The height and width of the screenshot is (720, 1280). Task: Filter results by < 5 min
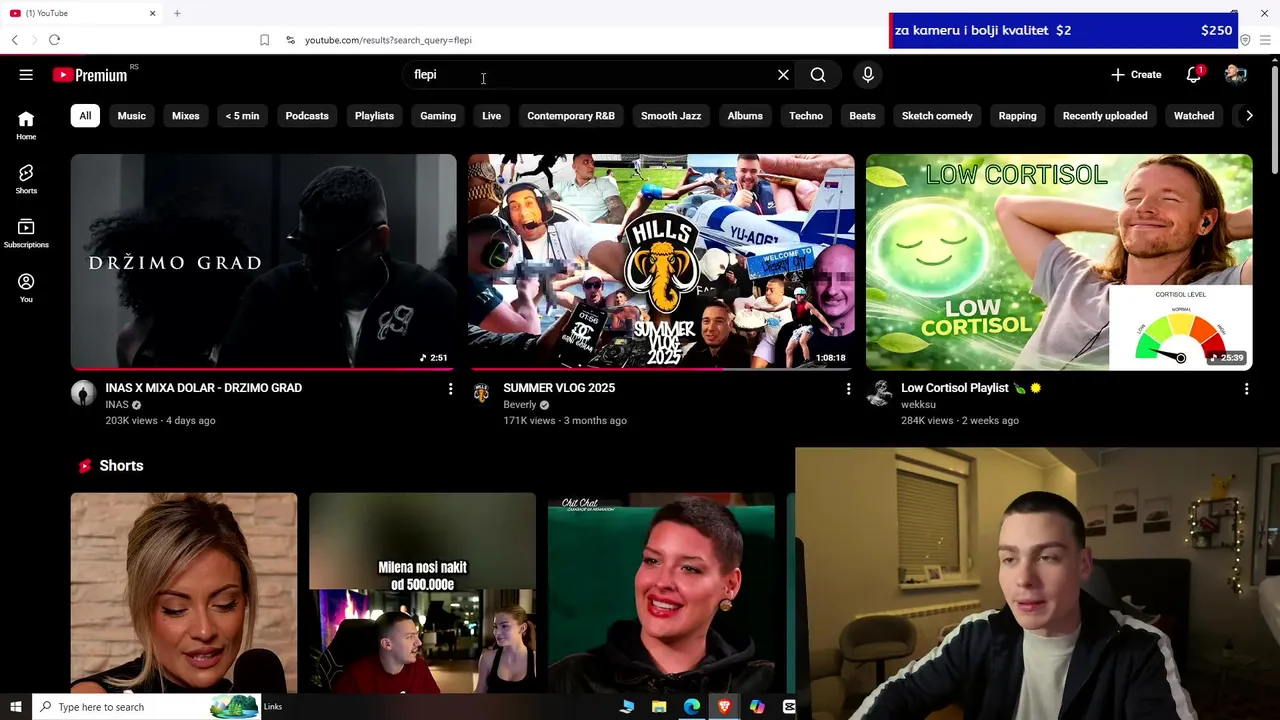click(x=242, y=116)
